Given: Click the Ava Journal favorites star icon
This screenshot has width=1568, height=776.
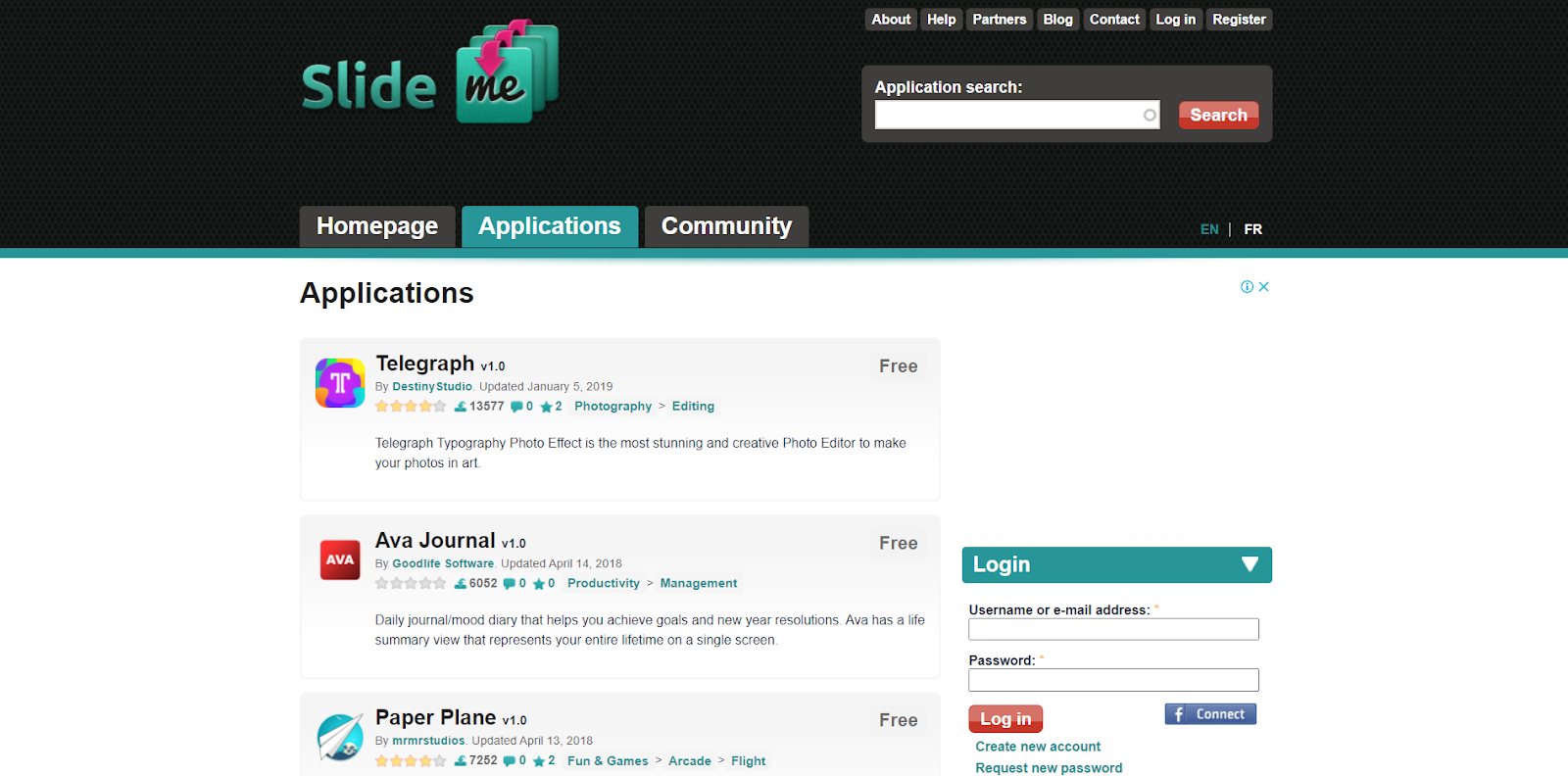Looking at the screenshot, I should pyautogui.click(x=539, y=584).
